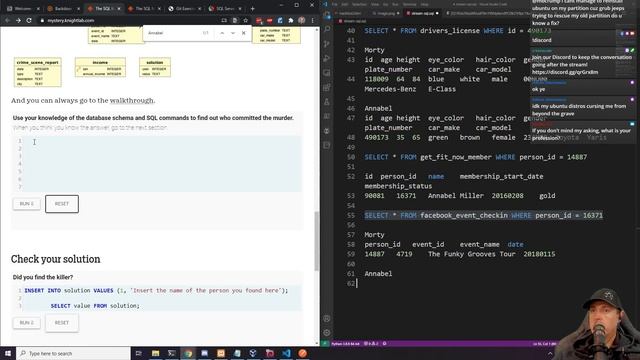Click the RESET button under the query editor
The height and width of the screenshot is (360, 640).
(x=62, y=204)
